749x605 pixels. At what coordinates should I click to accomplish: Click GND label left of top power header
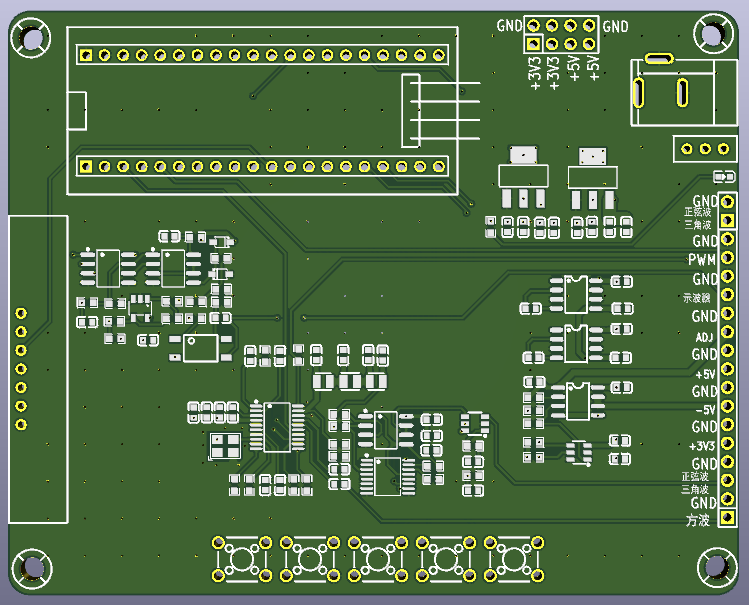tap(509, 25)
